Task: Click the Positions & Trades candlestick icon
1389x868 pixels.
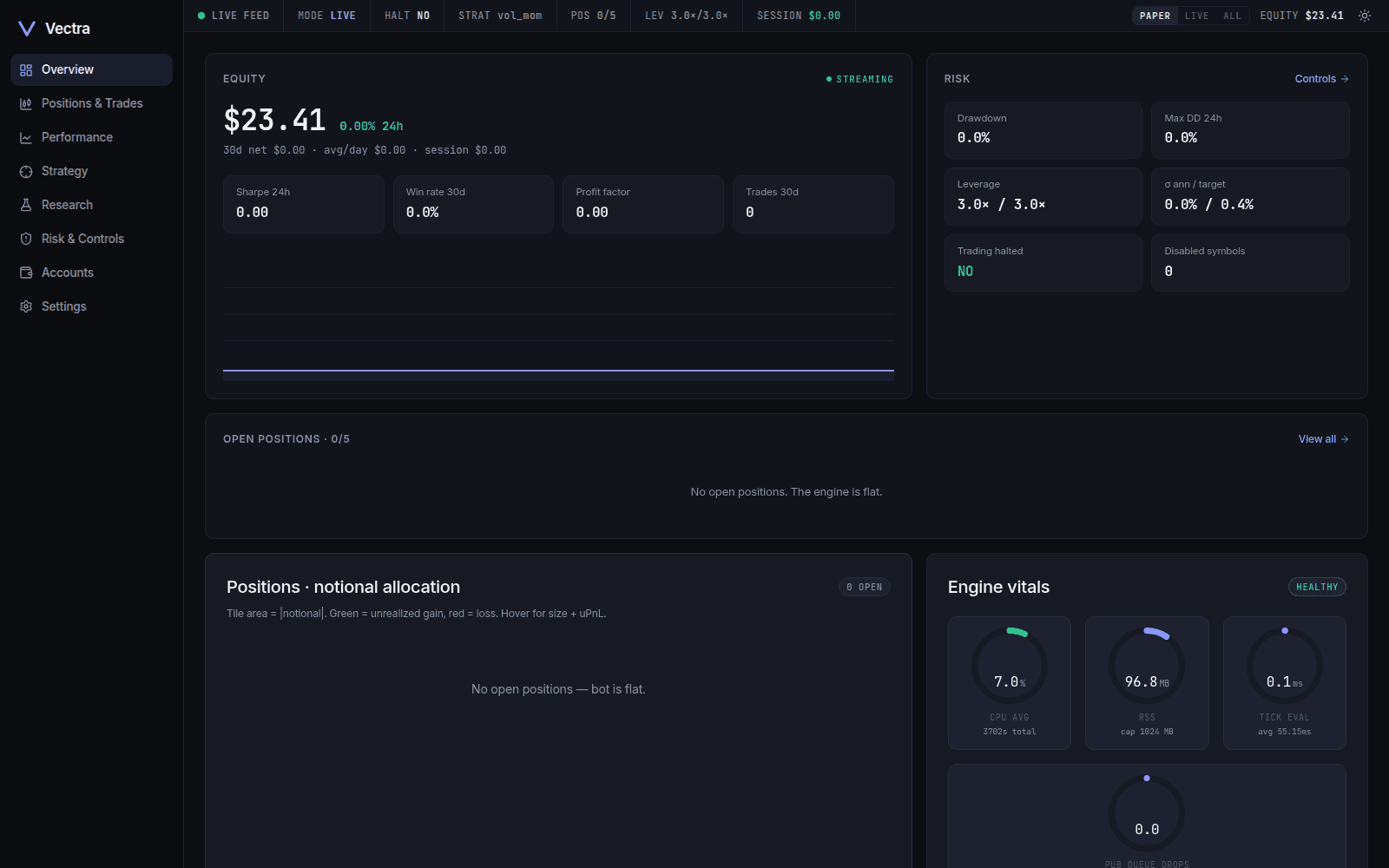Action: (x=26, y=104)
